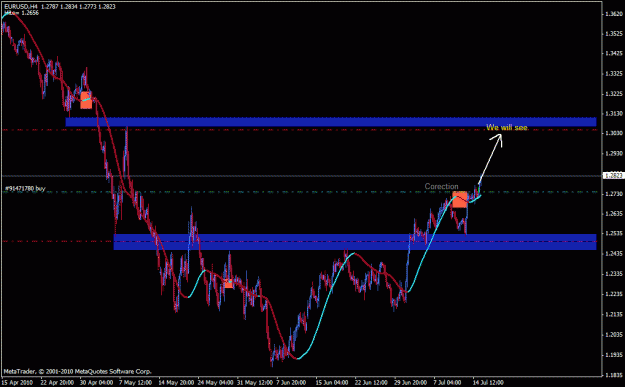Click the 1.3325 price axis label
Viewport: 625px width, 387px height.
click(613, 74)
